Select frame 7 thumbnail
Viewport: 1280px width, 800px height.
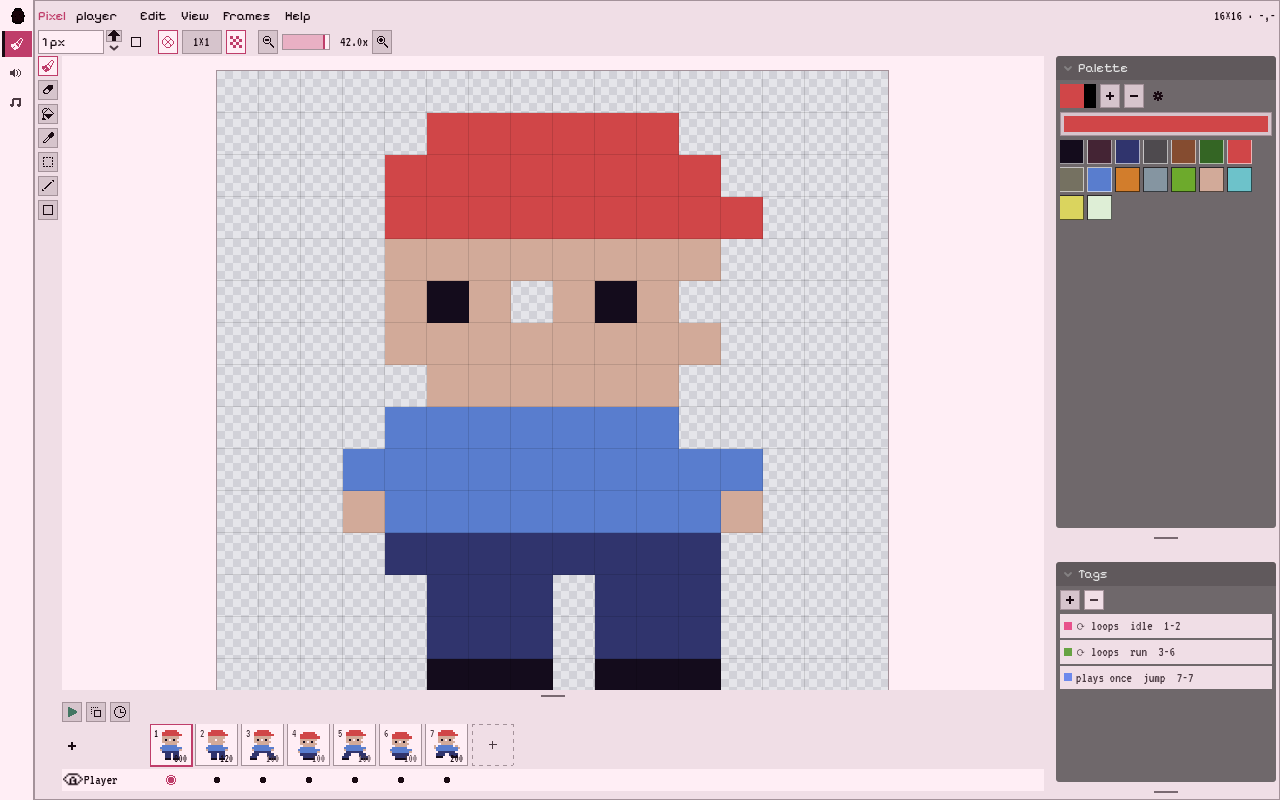pos(447,745)
